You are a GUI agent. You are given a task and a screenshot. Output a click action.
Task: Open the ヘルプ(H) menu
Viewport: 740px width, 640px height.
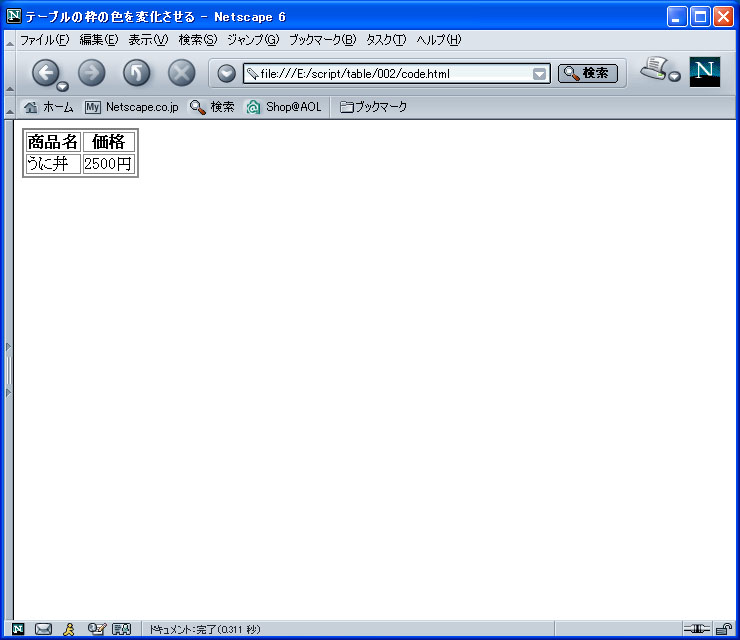click(x=438, y=40)
